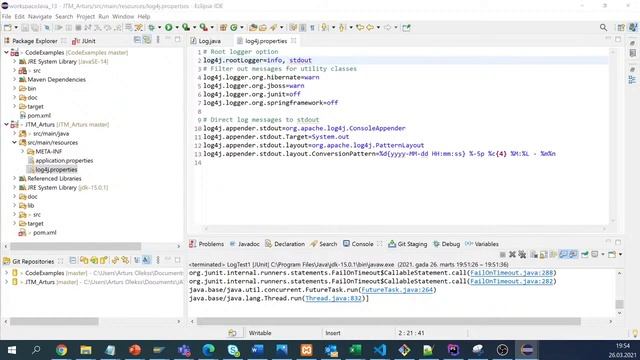Open the Run button dropdown arrow
The height and width of the screenshot is (360, 640).
tap(177, 27)
